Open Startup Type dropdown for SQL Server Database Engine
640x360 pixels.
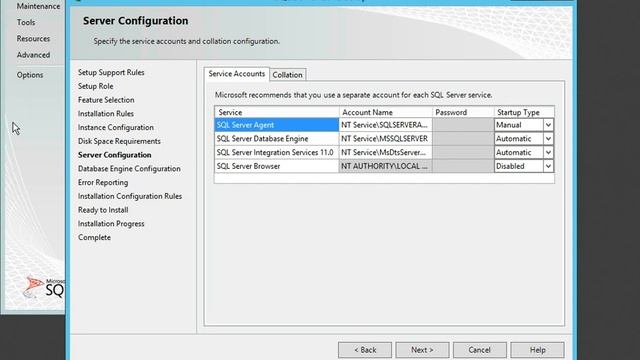tap(548, 139)
